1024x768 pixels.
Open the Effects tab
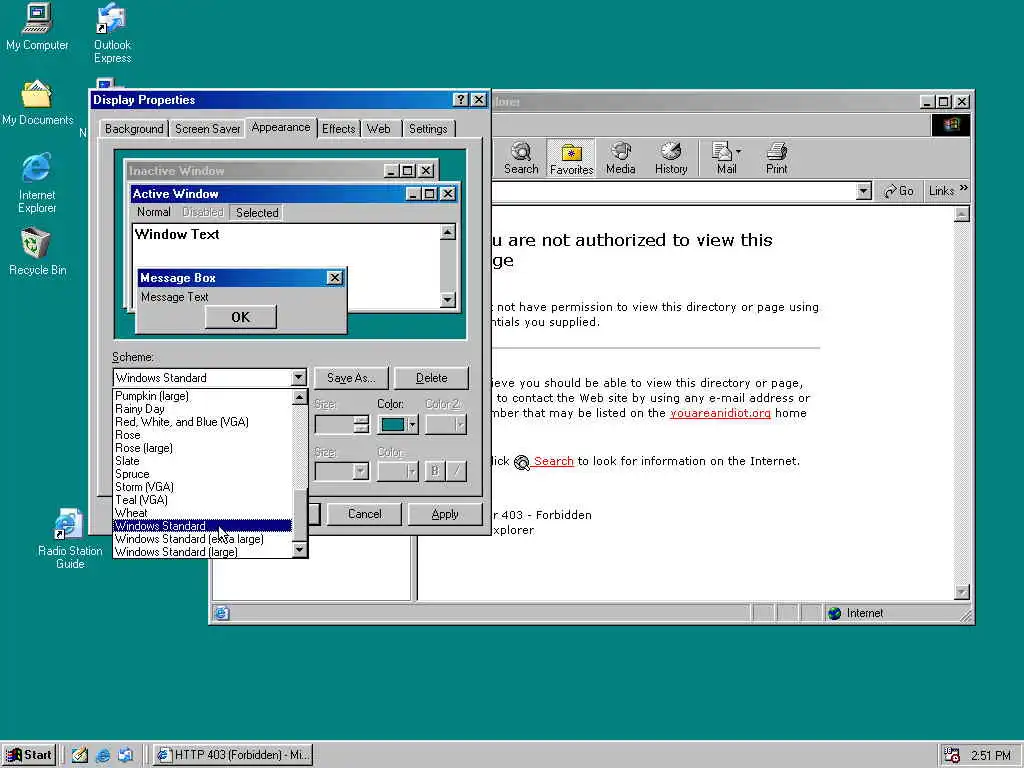pos(338,129)
